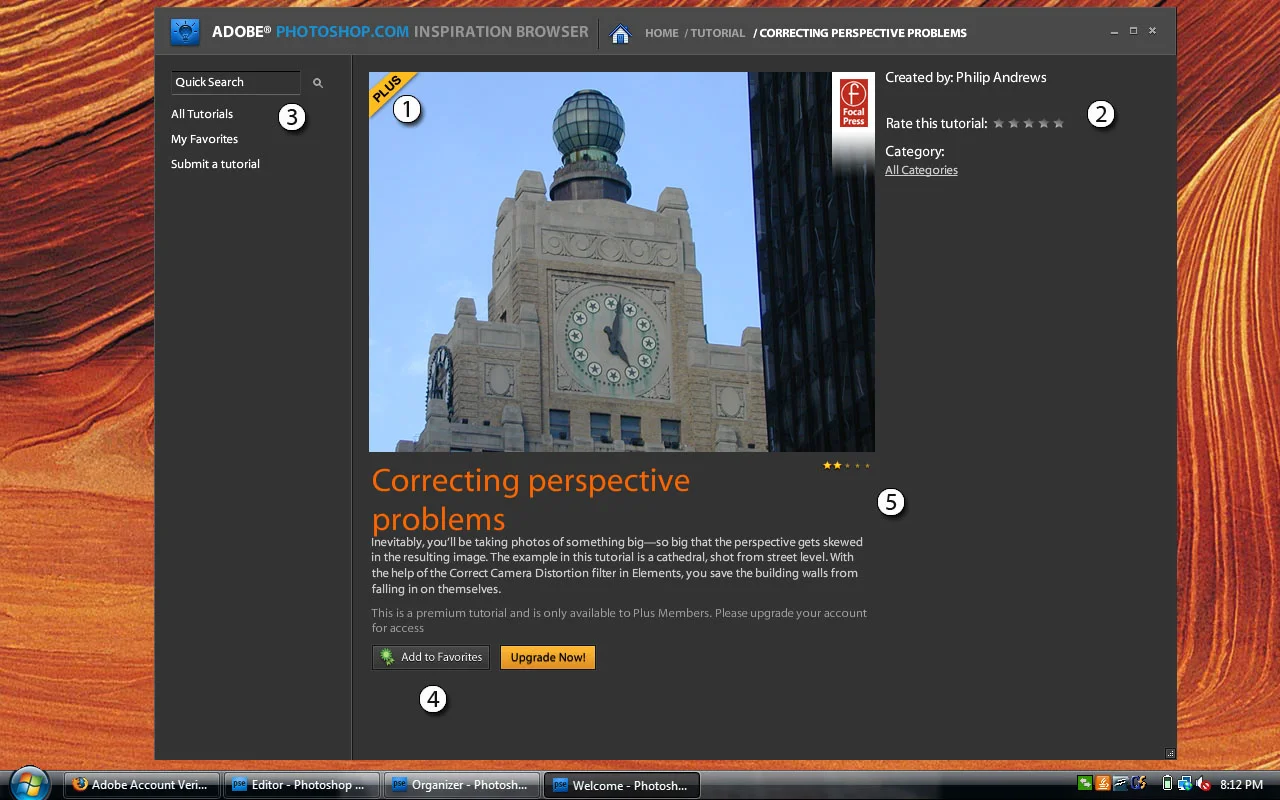
Task: Click the 8:12 PM taskbar clock
Action: (x=1241, y=785)
